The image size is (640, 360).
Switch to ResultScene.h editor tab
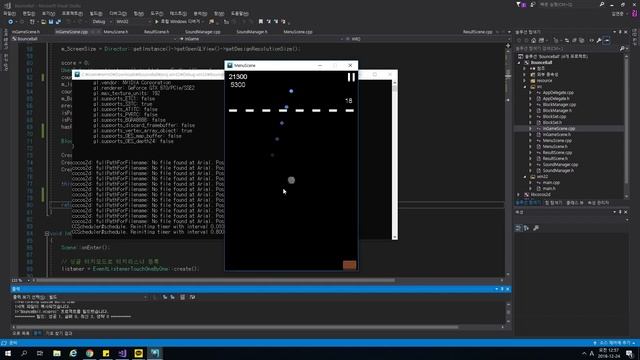(156, 31)
